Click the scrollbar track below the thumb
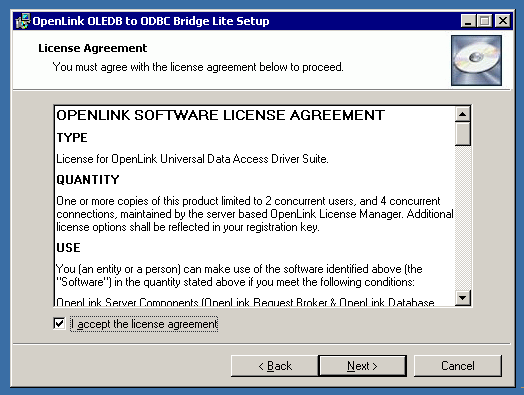This screenshot has width=524, height=395. (463, 217)
